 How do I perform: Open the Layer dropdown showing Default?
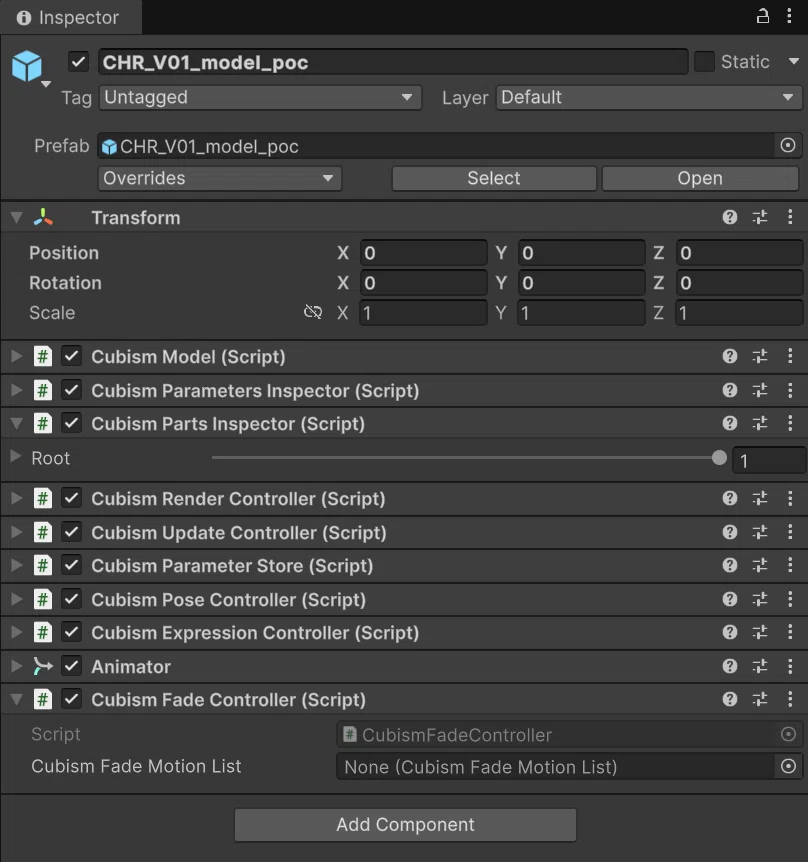(x=649, y=97)
